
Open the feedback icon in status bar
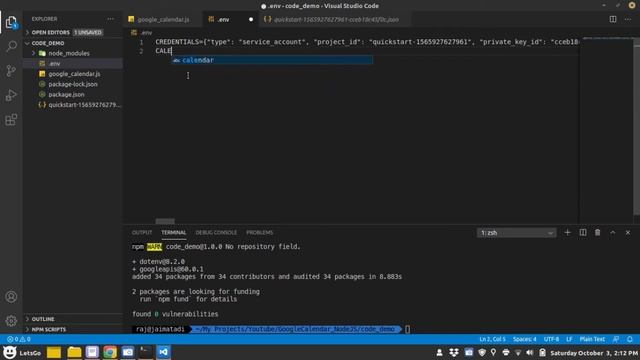(616, 339)
